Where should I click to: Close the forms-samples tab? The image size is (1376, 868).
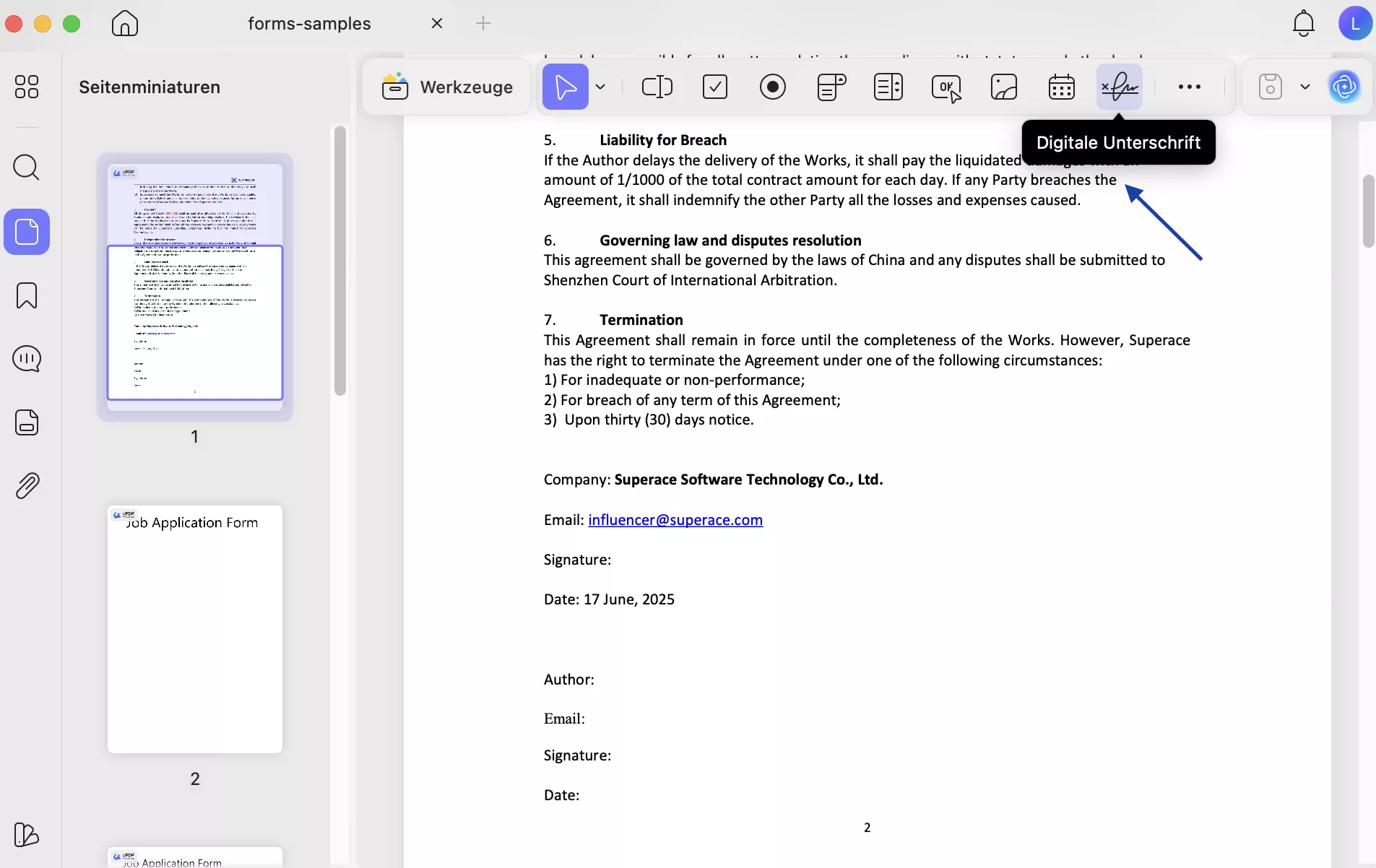[x=438, y=23]
